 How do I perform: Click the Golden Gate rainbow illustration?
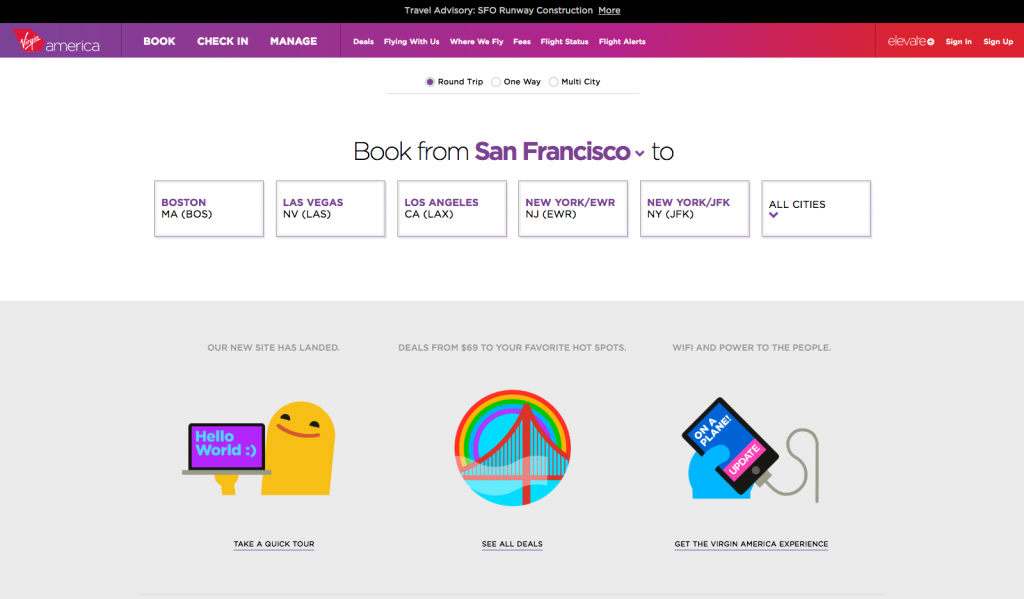(x=513, y=448)
